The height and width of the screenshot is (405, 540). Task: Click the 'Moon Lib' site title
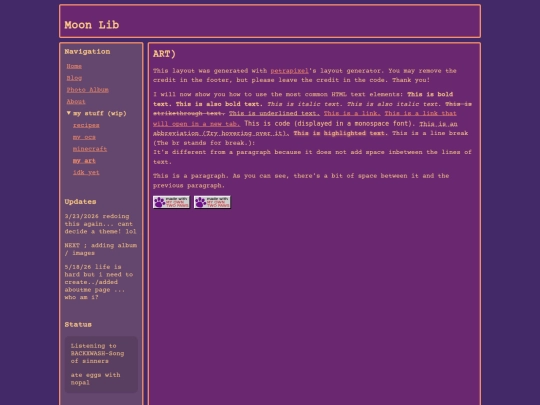click(x=92, y=25)
